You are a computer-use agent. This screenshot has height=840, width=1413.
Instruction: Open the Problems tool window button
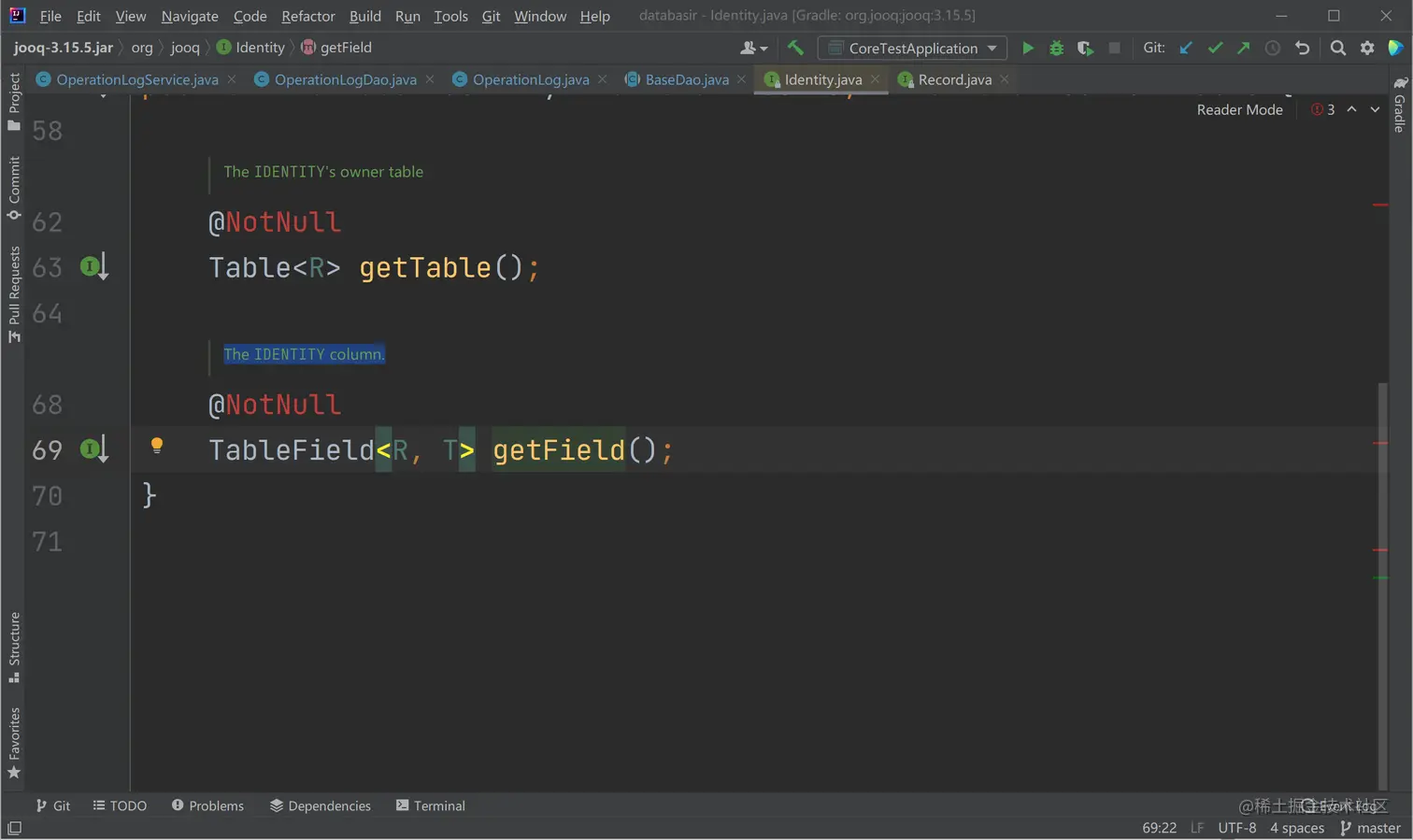pyautogui.click(x=207, y=805)
